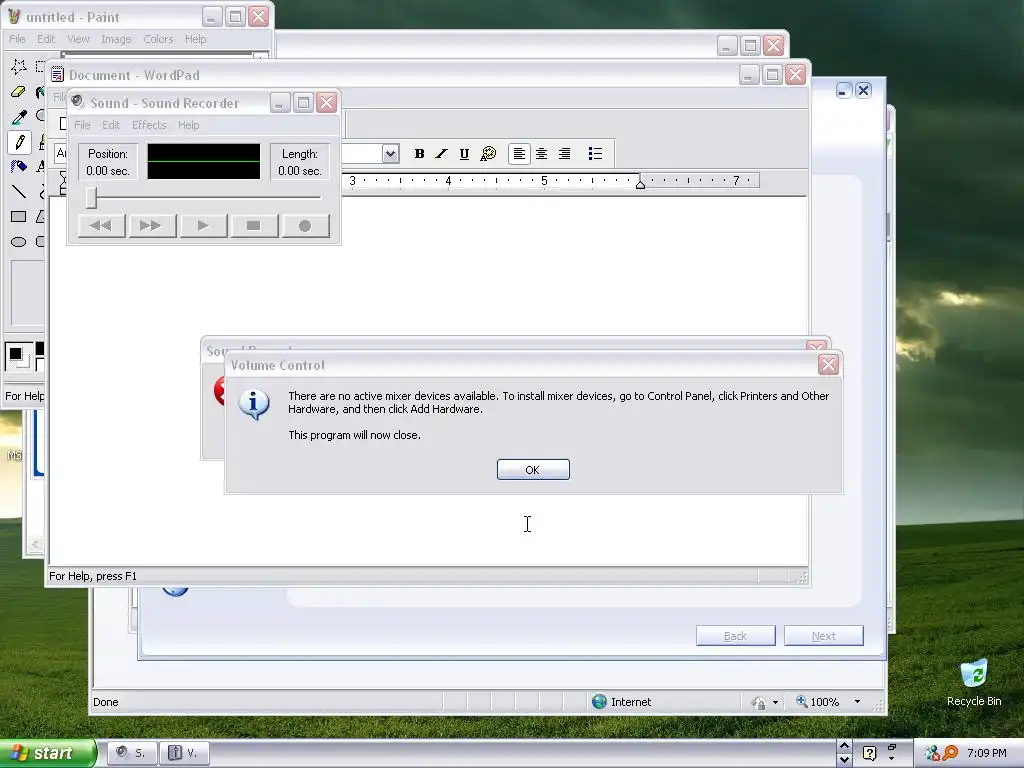
Task: Click the Sound Recorder position slider thumb
Action: pos(91,197)
